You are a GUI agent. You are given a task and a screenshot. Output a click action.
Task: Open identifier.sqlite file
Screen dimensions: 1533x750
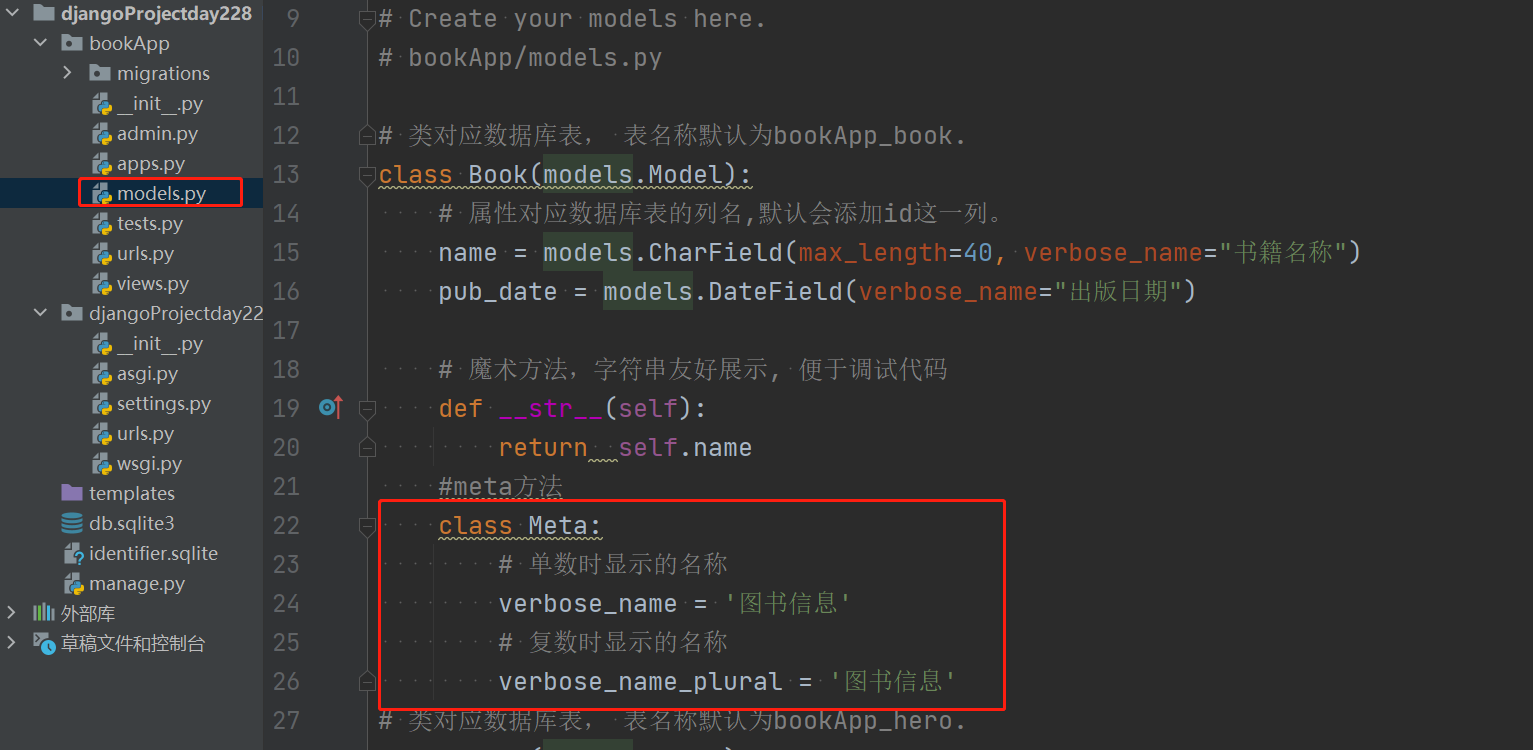tap(153, 553)
